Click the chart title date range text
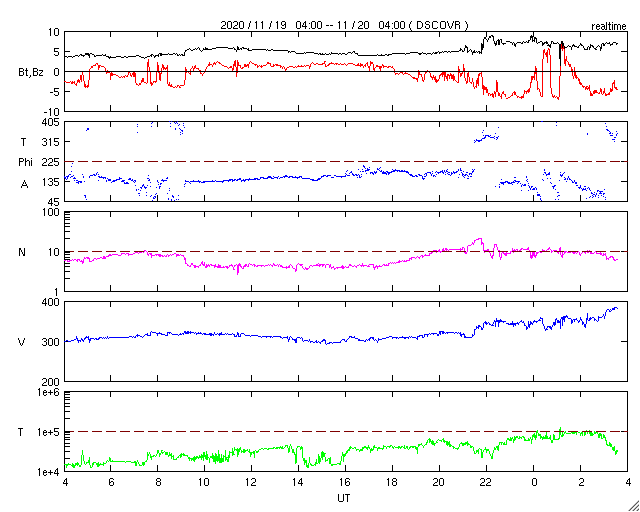Viewport: 640px width, 512px height. click(x=344, y=25)
